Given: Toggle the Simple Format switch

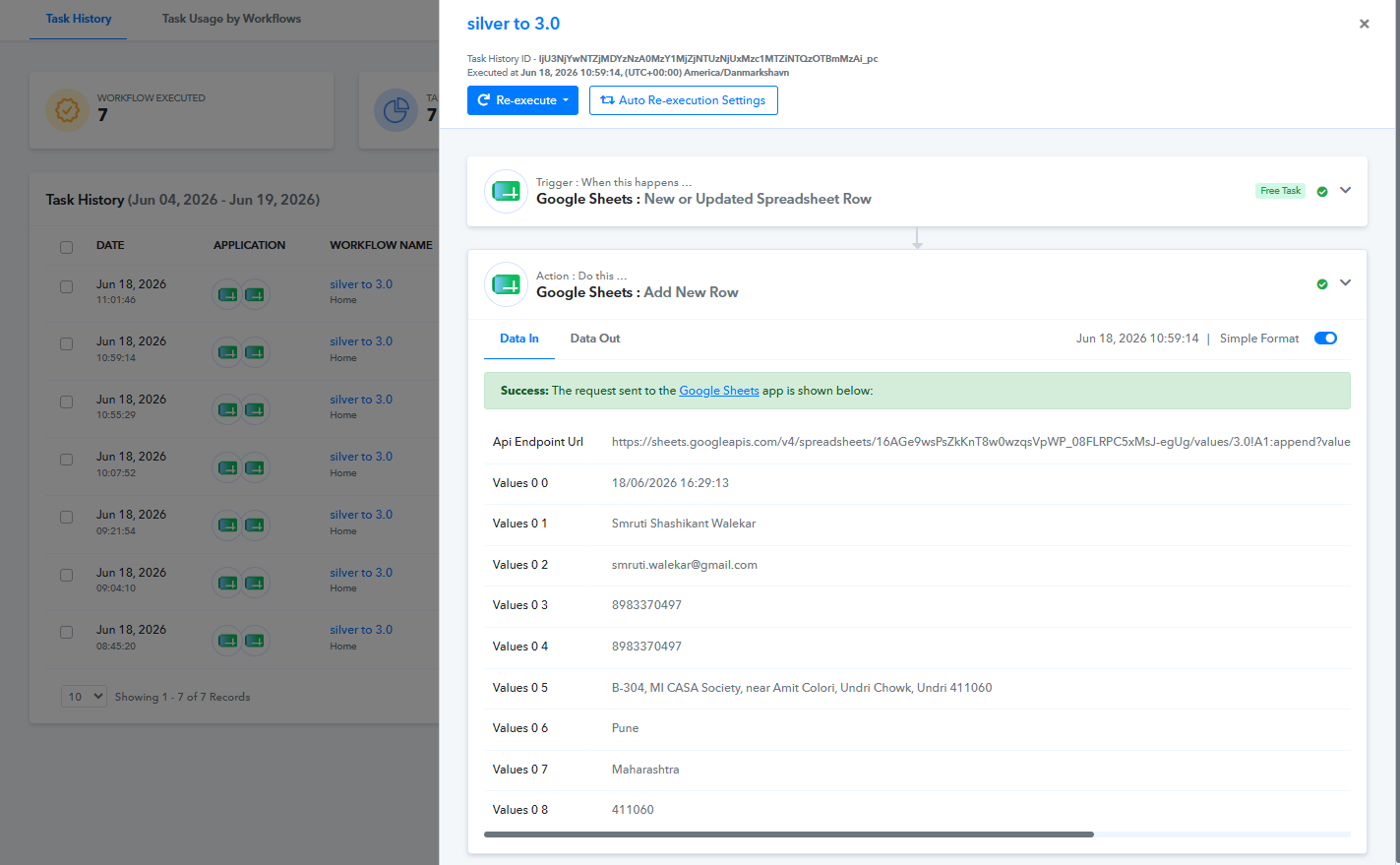Looking at the screenshot, I should [1325, 339].
